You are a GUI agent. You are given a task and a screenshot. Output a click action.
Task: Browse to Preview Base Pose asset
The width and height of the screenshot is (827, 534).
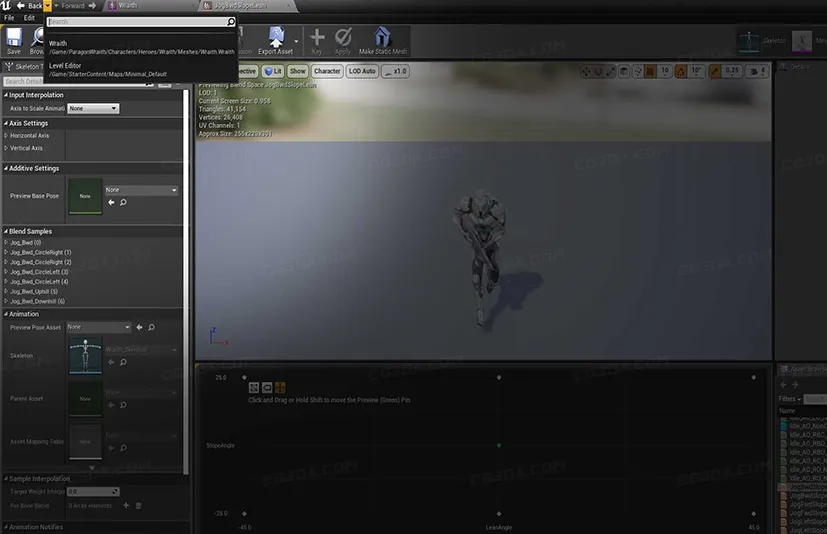coord(123,203)
